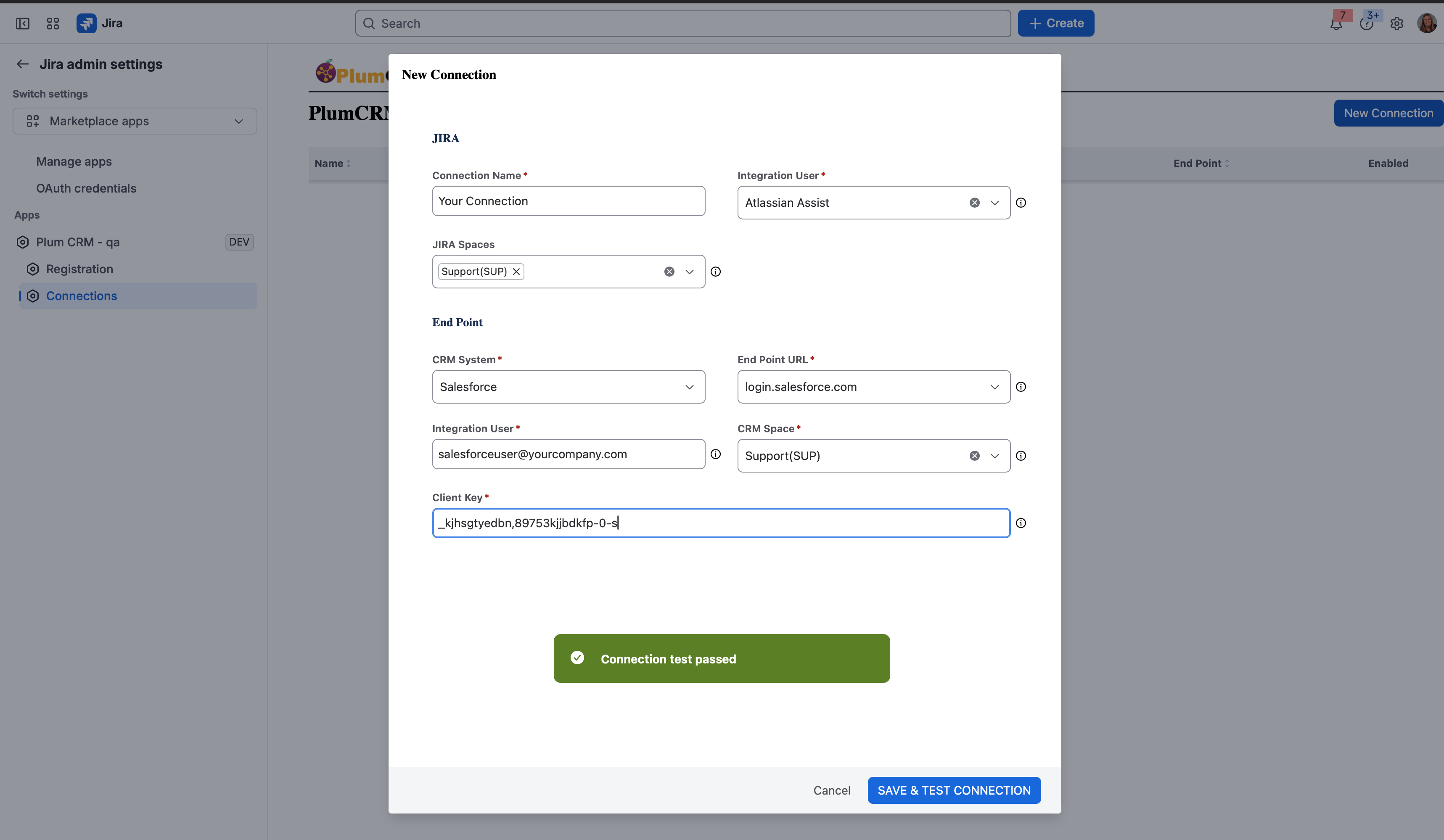Show info for Salesforce Integration User field
1444x840 pixels.
pyautogui.click(x=716, y=454)
